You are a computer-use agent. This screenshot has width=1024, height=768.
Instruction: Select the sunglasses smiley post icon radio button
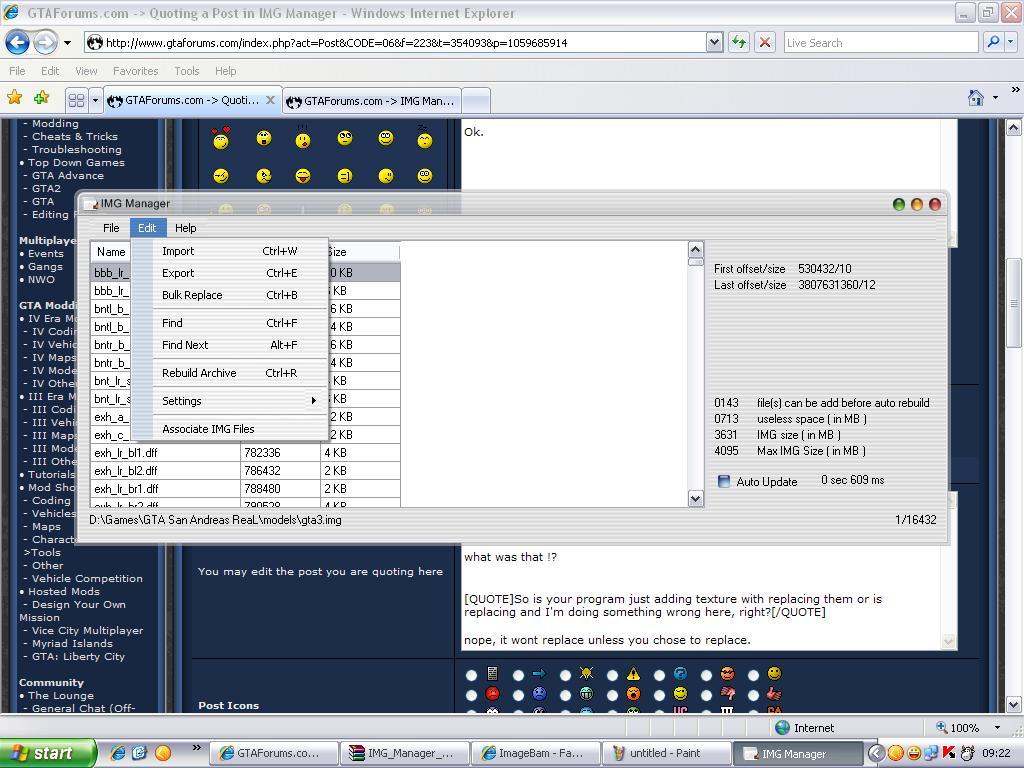pos(707,675)
